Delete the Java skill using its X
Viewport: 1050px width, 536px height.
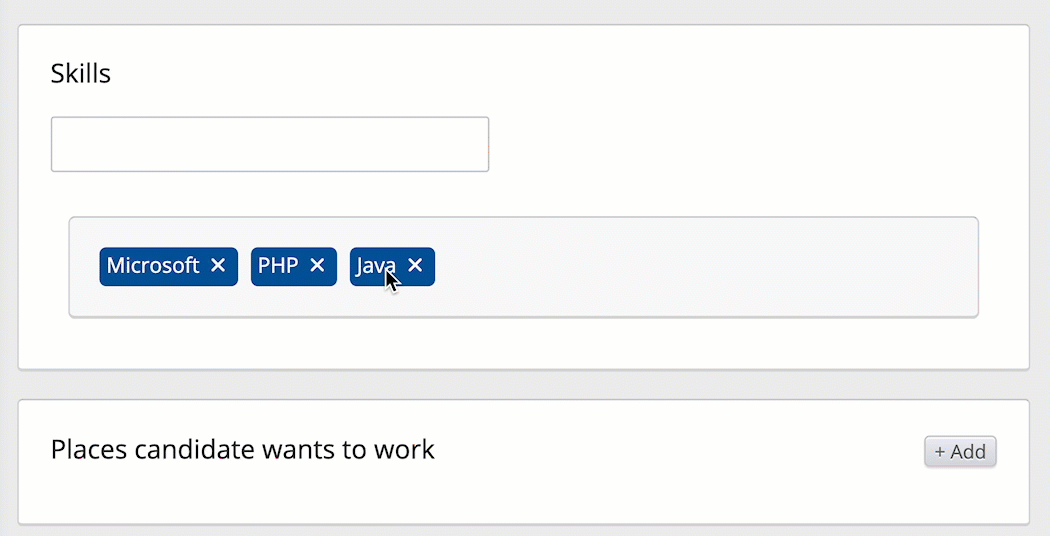point(415,266)
